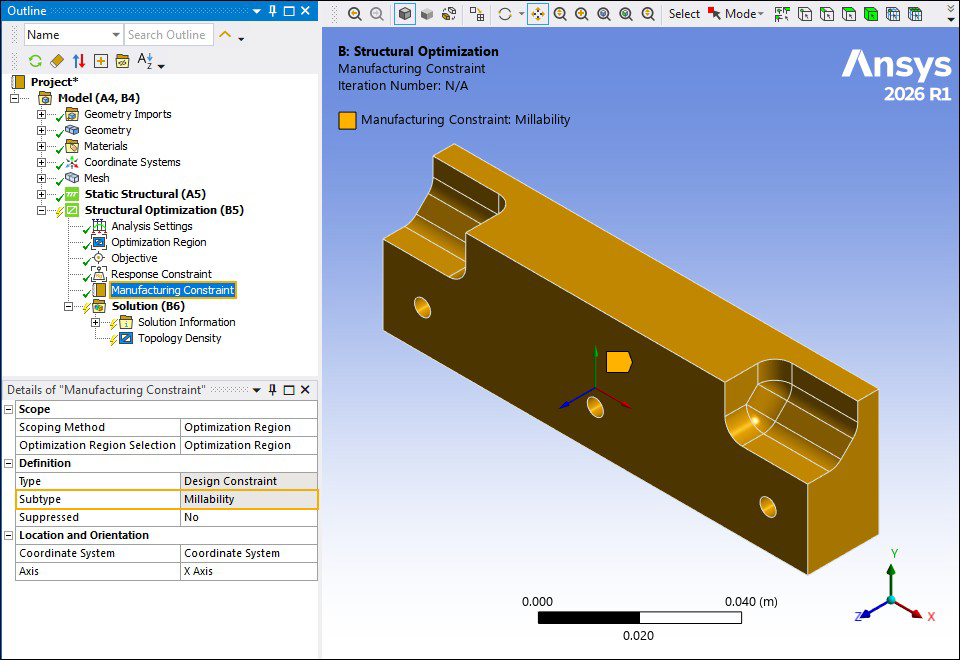The image size is (960, 660).
Task: Collapse the Location and Orientation section
Action: [9, 535]
